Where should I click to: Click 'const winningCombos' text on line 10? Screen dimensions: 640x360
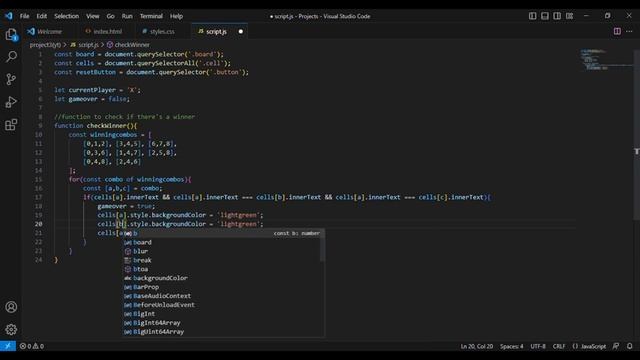click(x=103, y=135)
